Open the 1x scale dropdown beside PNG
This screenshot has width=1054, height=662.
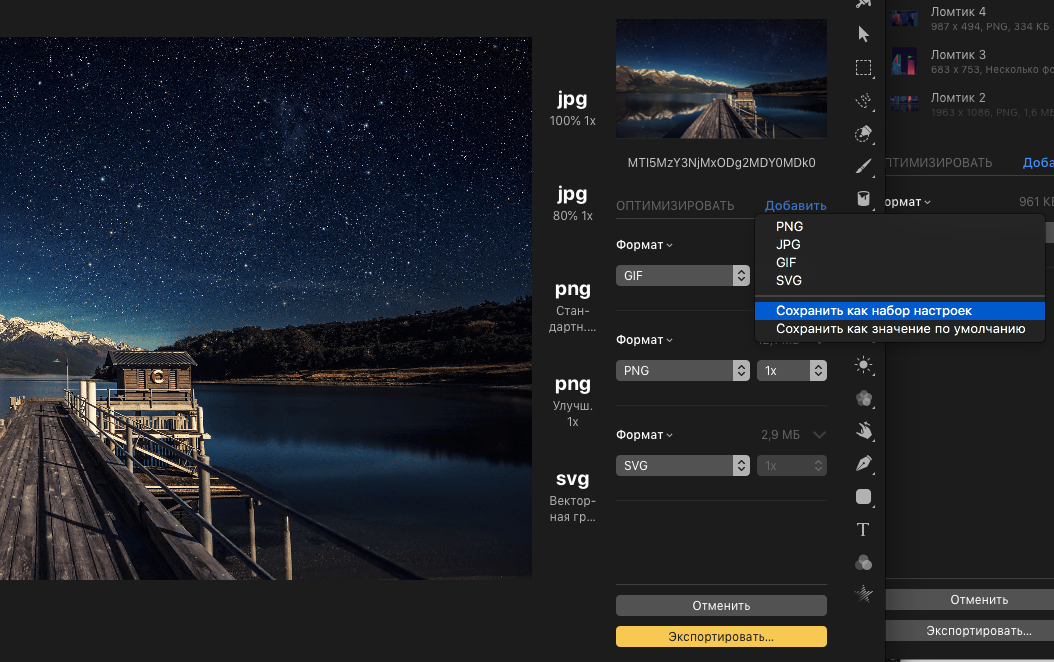[x=791, y=370]
